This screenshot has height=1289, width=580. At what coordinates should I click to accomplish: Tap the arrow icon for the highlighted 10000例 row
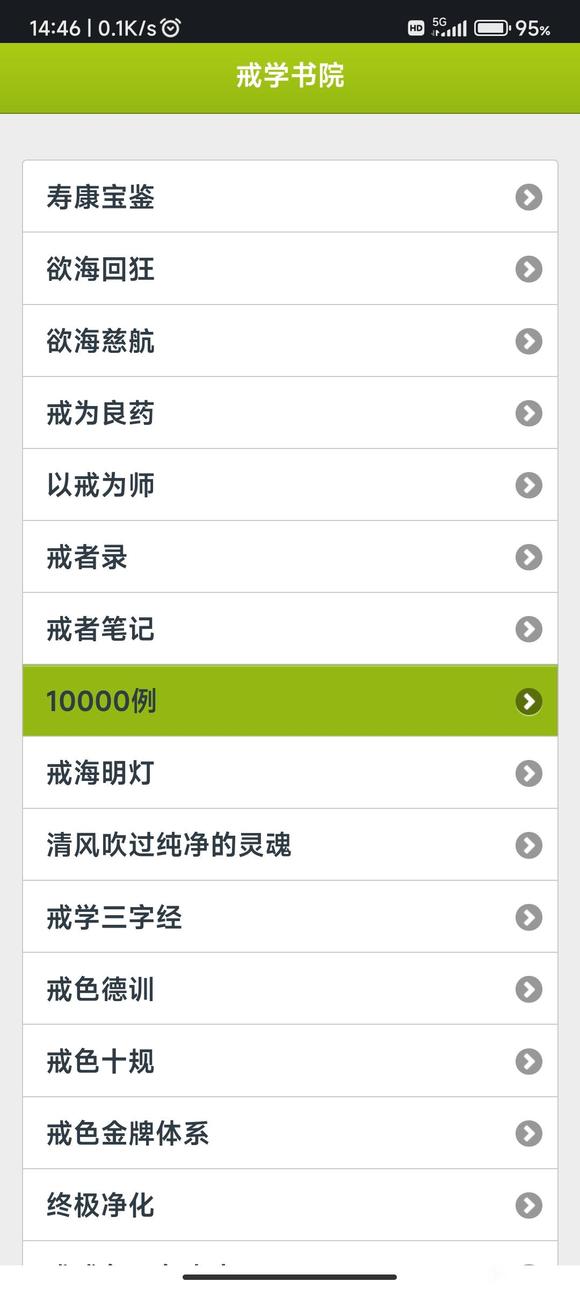[528, 701]
